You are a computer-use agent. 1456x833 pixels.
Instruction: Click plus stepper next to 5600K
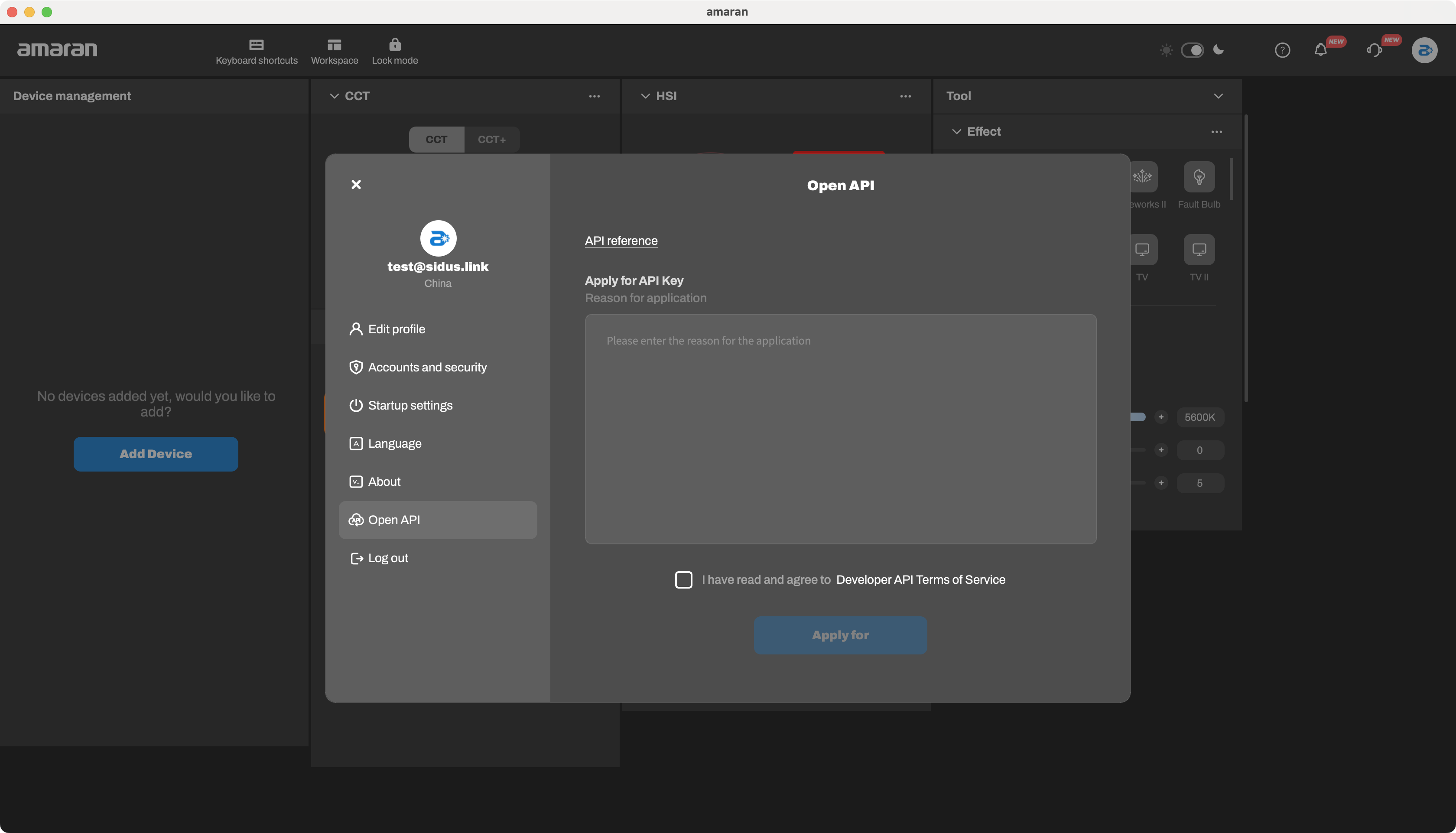pyautogui.click(x=1161, y=417)
